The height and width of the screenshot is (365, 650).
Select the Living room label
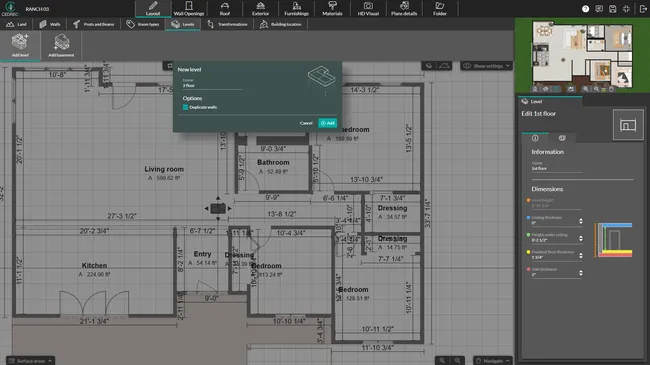click(x=164, y=169)
